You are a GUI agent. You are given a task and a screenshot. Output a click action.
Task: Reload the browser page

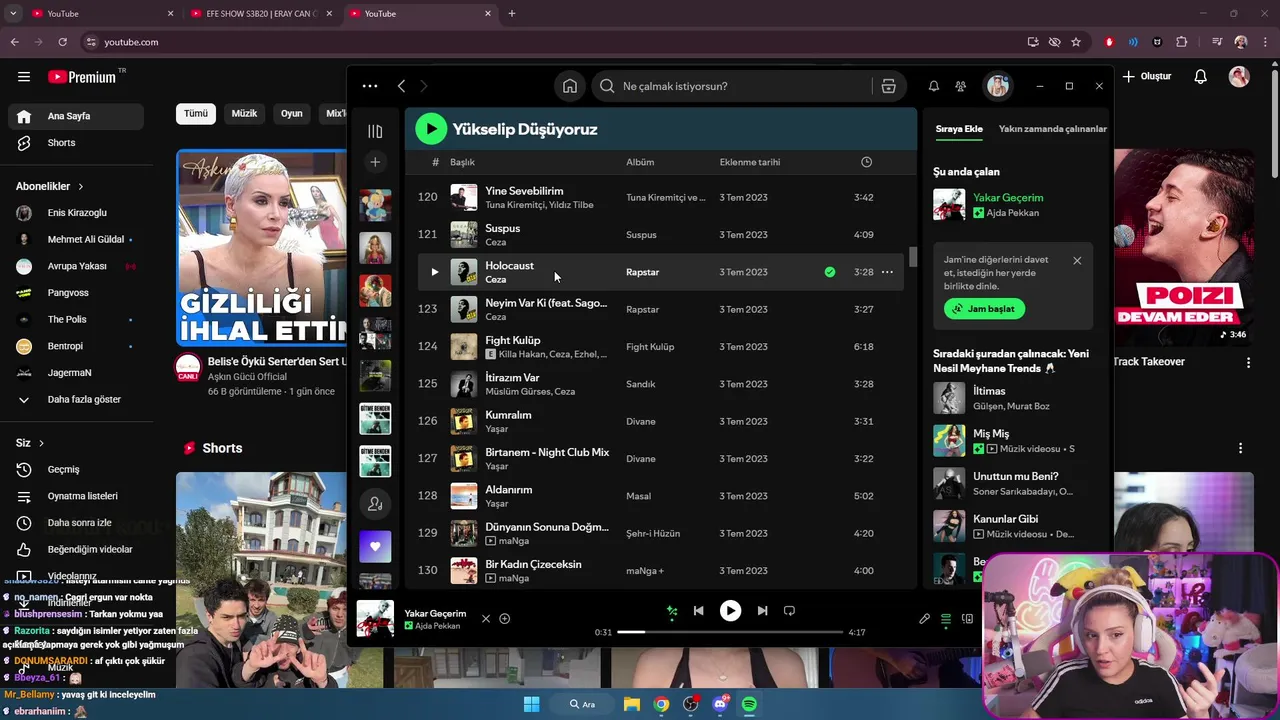62,42
